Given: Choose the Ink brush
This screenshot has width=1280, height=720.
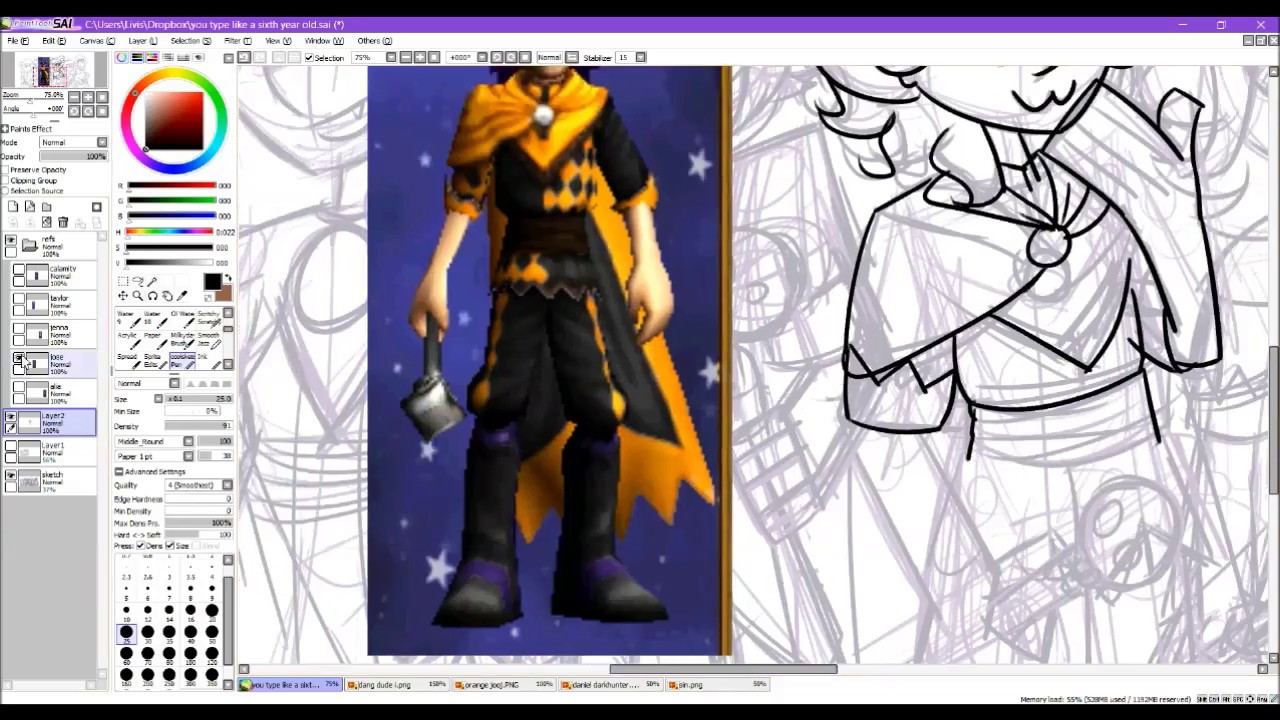Looking at the screenshot, I should click(209, 360).
